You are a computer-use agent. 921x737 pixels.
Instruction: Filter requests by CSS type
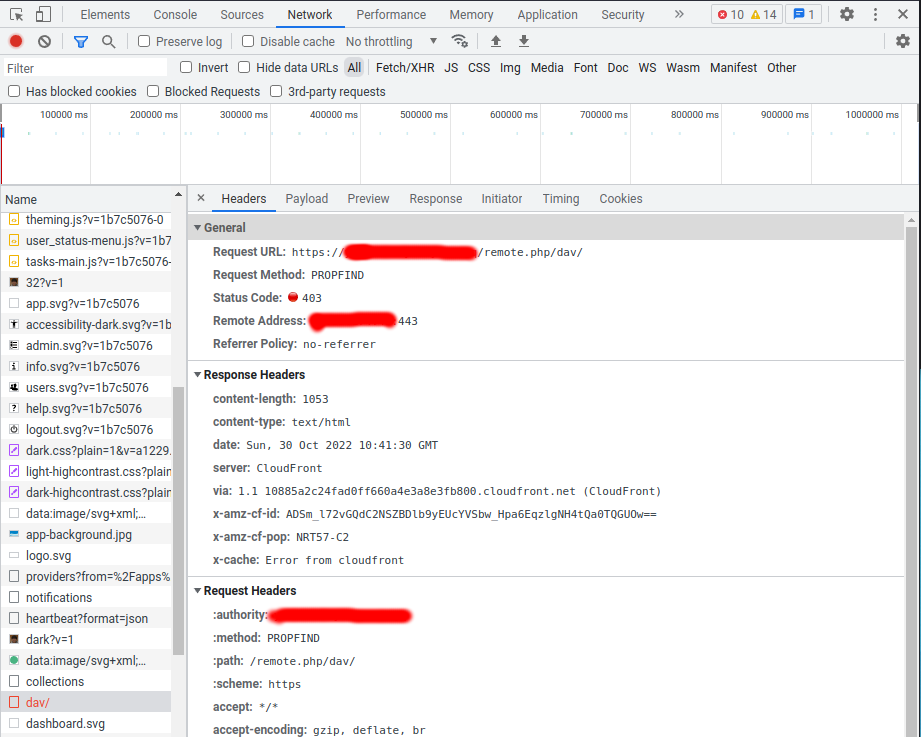click(479, 68)
